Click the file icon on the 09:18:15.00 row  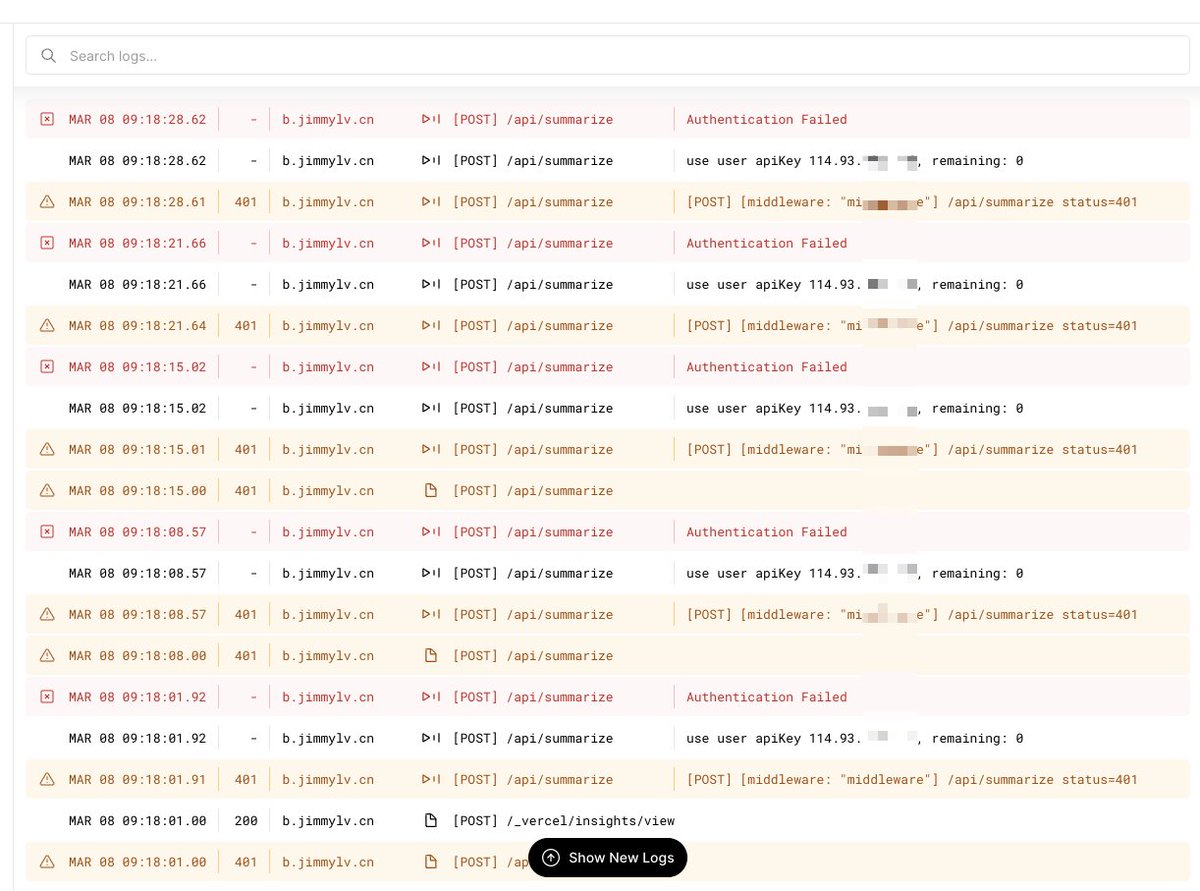[x=431, y=491]
